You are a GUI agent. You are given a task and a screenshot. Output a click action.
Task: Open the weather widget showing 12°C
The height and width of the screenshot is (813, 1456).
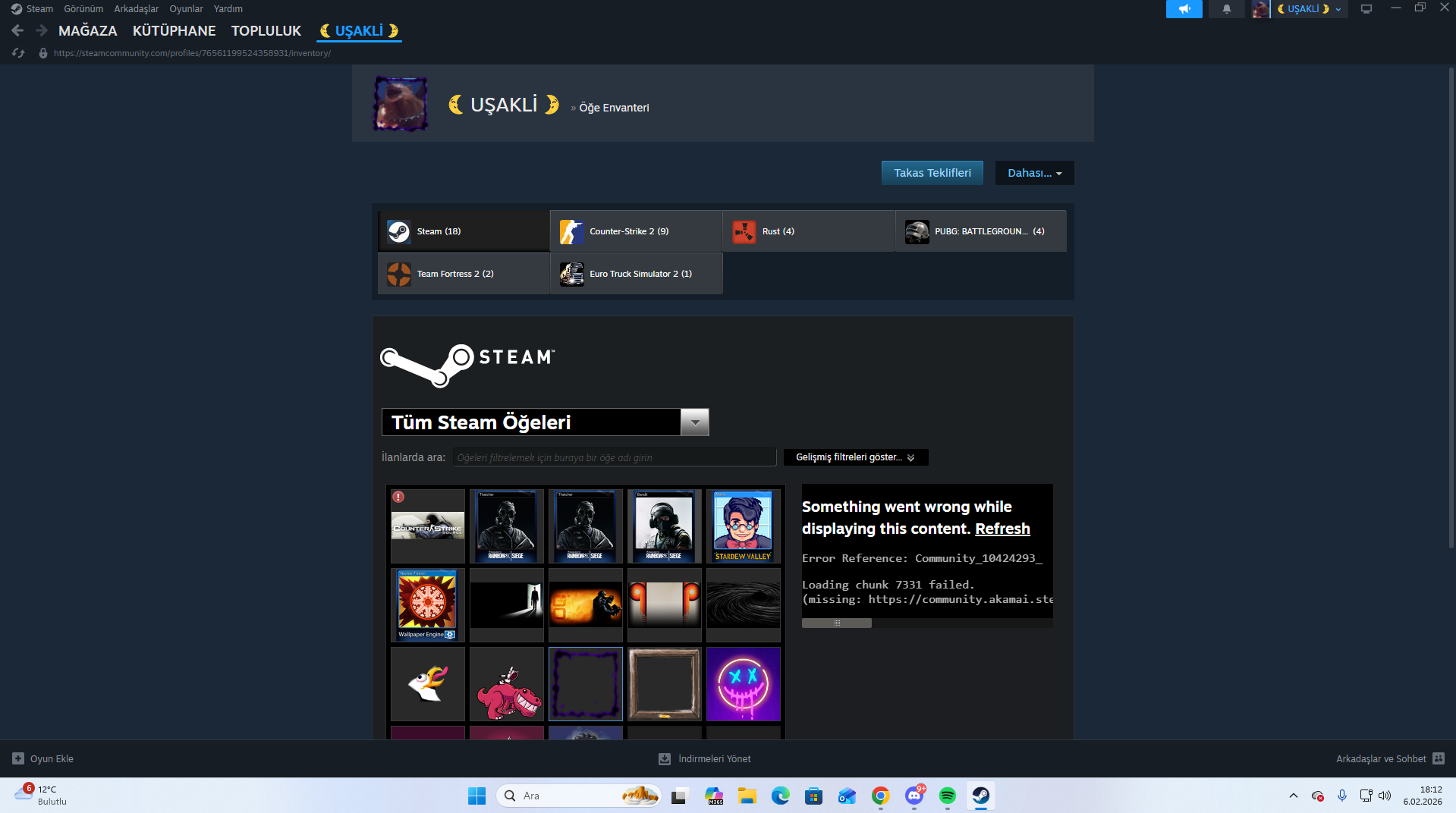coord(41,796)
